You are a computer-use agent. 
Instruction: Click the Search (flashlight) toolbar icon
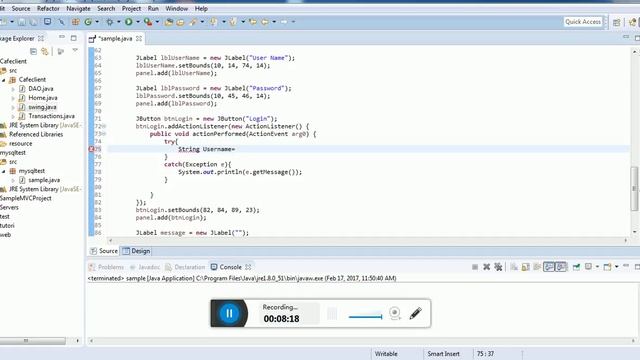point(193,22)
